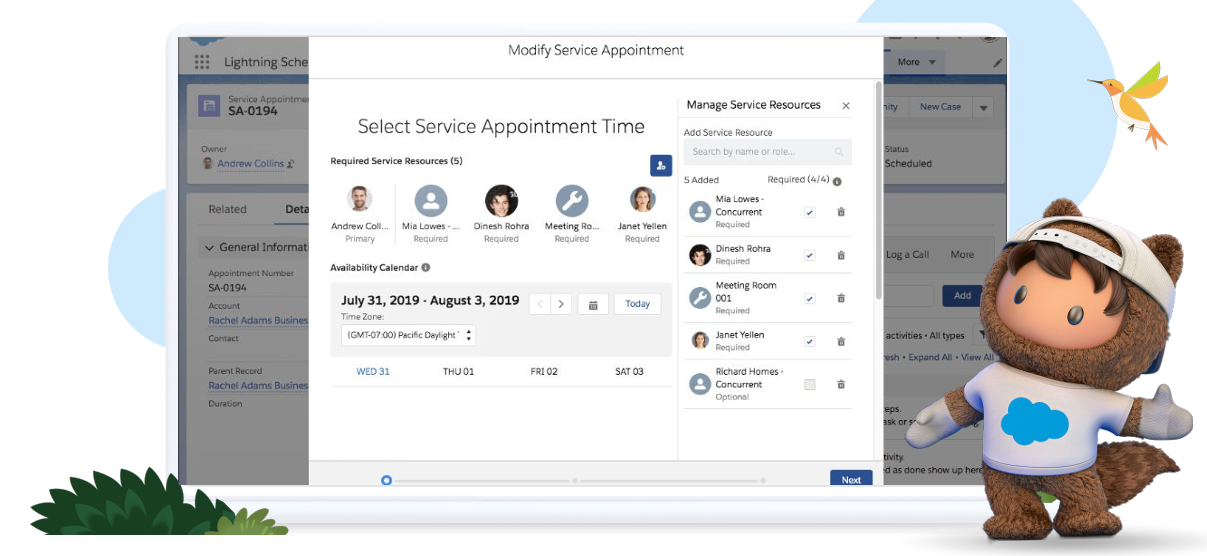Click Mia Lowes avatar in Manage Service Resources

tap(700, 212)
